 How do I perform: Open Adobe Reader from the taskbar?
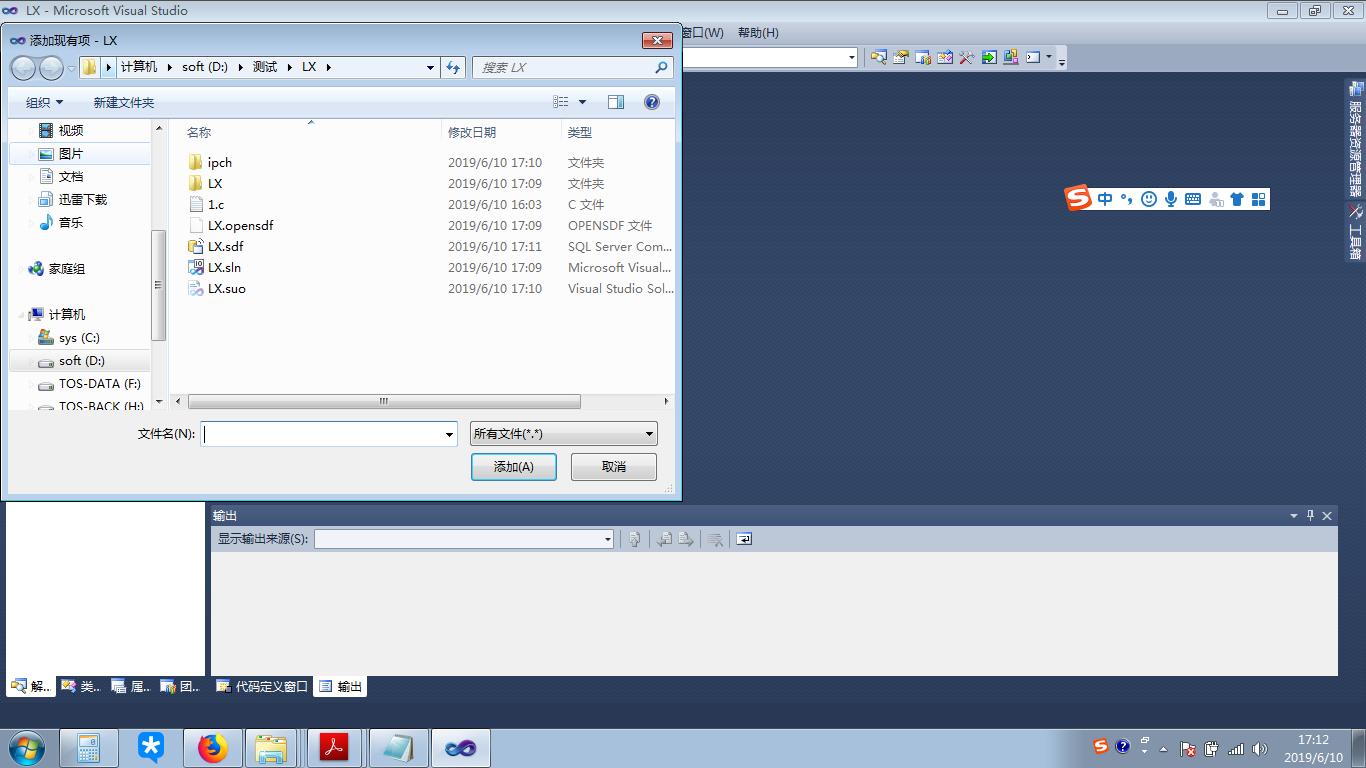(334, 748)
